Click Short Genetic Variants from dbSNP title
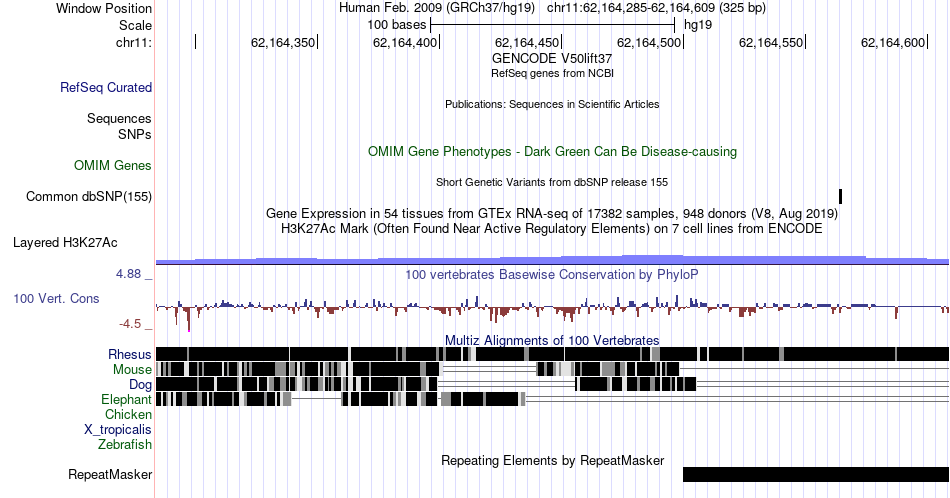The width and height of the screenshot is (950, 498). point(552,182)
